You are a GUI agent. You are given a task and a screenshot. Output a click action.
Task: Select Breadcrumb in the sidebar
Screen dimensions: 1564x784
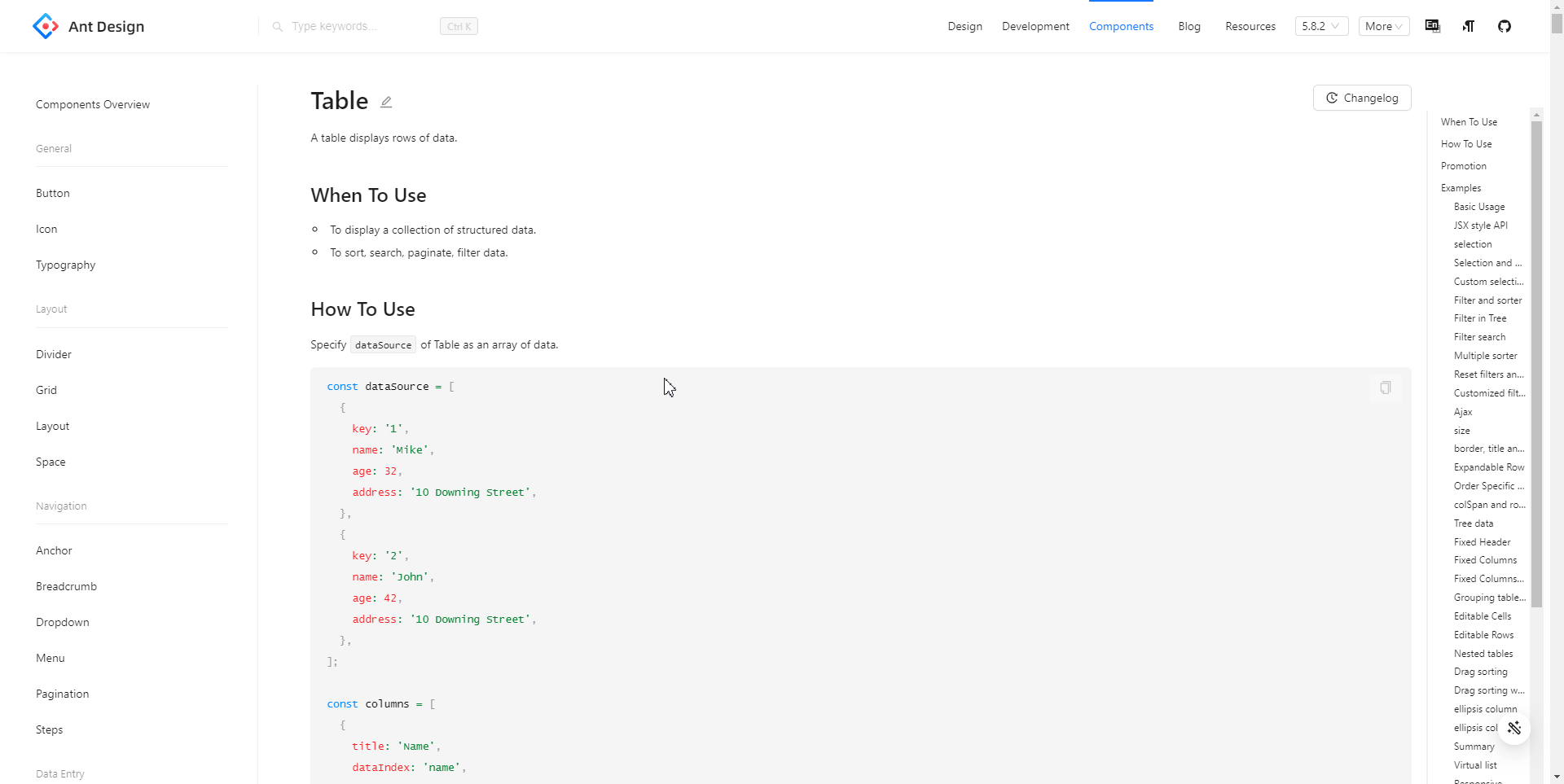point(66,585)
